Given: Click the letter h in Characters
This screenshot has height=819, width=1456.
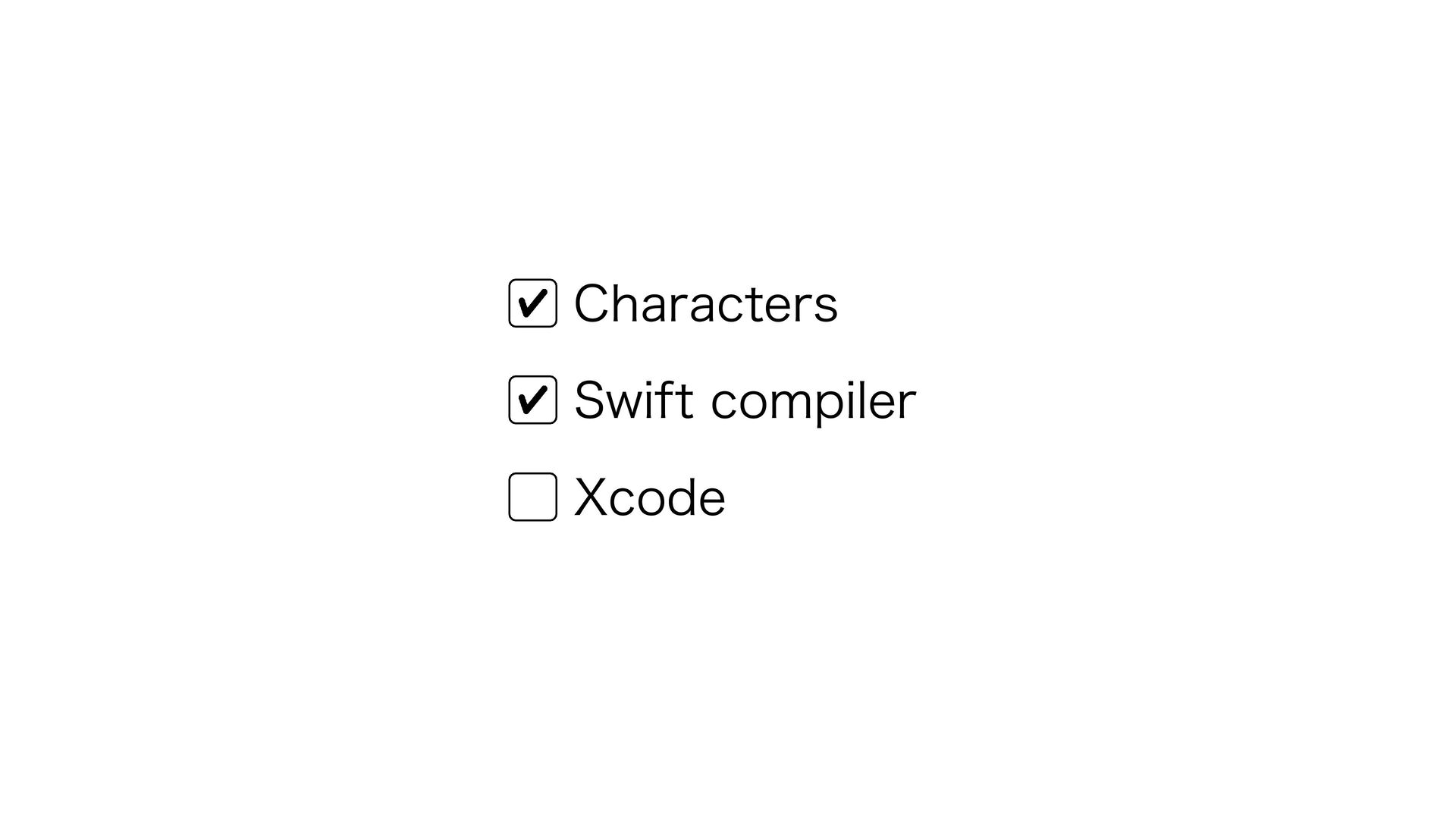Looking at the screenshot, I should (631, 302).
